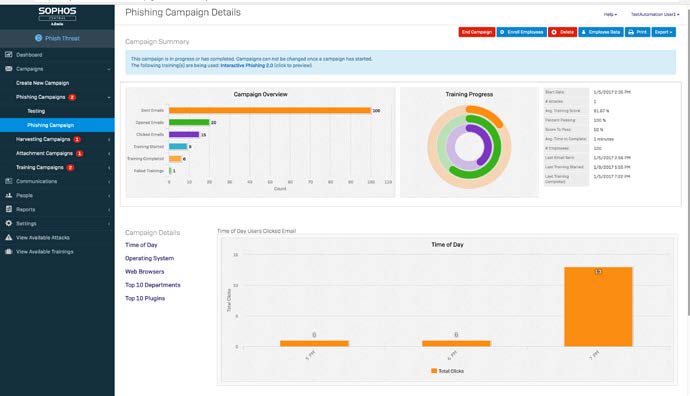Click the red badge on Phishing Campaigns

72,97
